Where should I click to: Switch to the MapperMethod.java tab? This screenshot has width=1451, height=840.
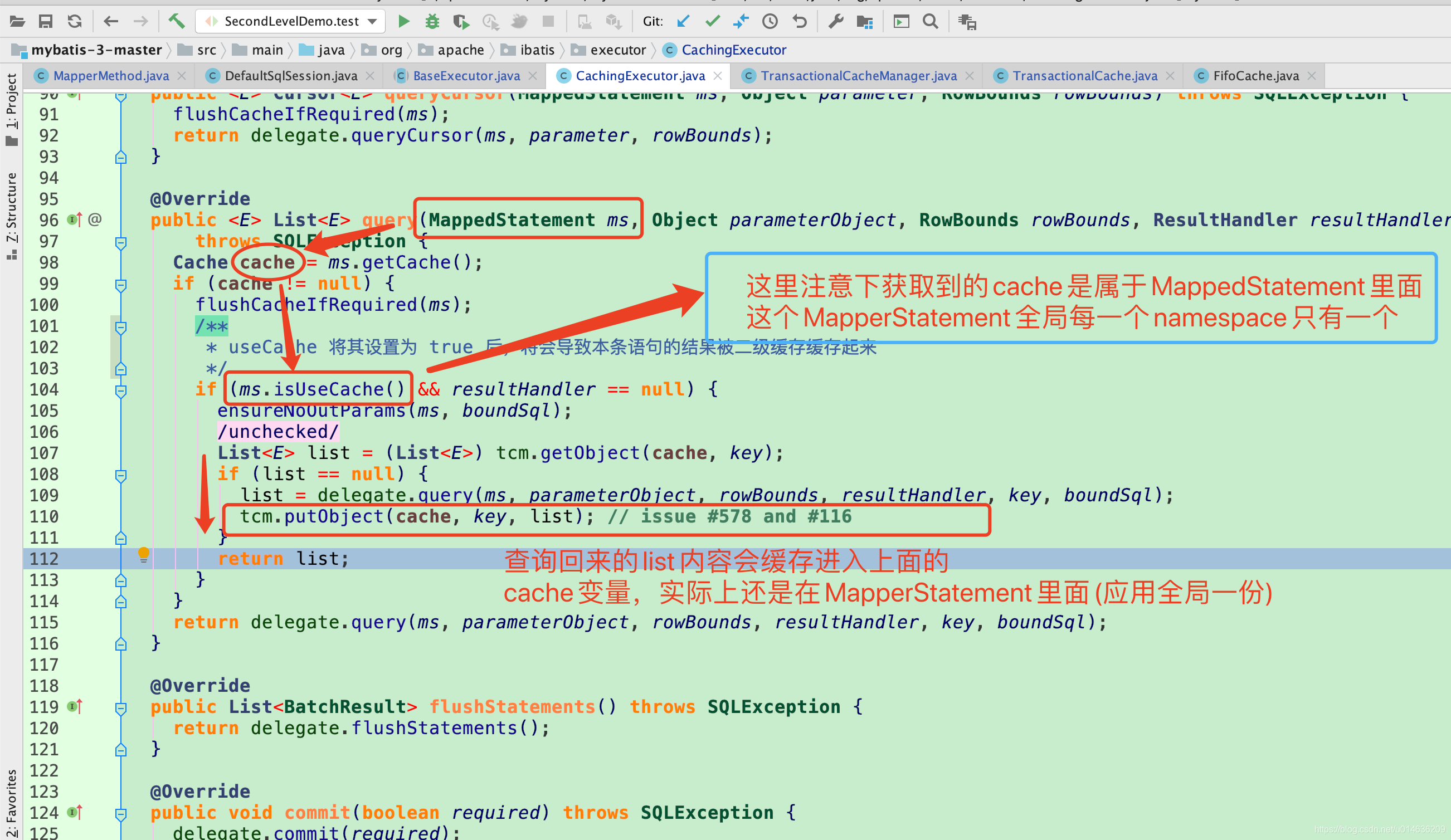coord(110,76)
